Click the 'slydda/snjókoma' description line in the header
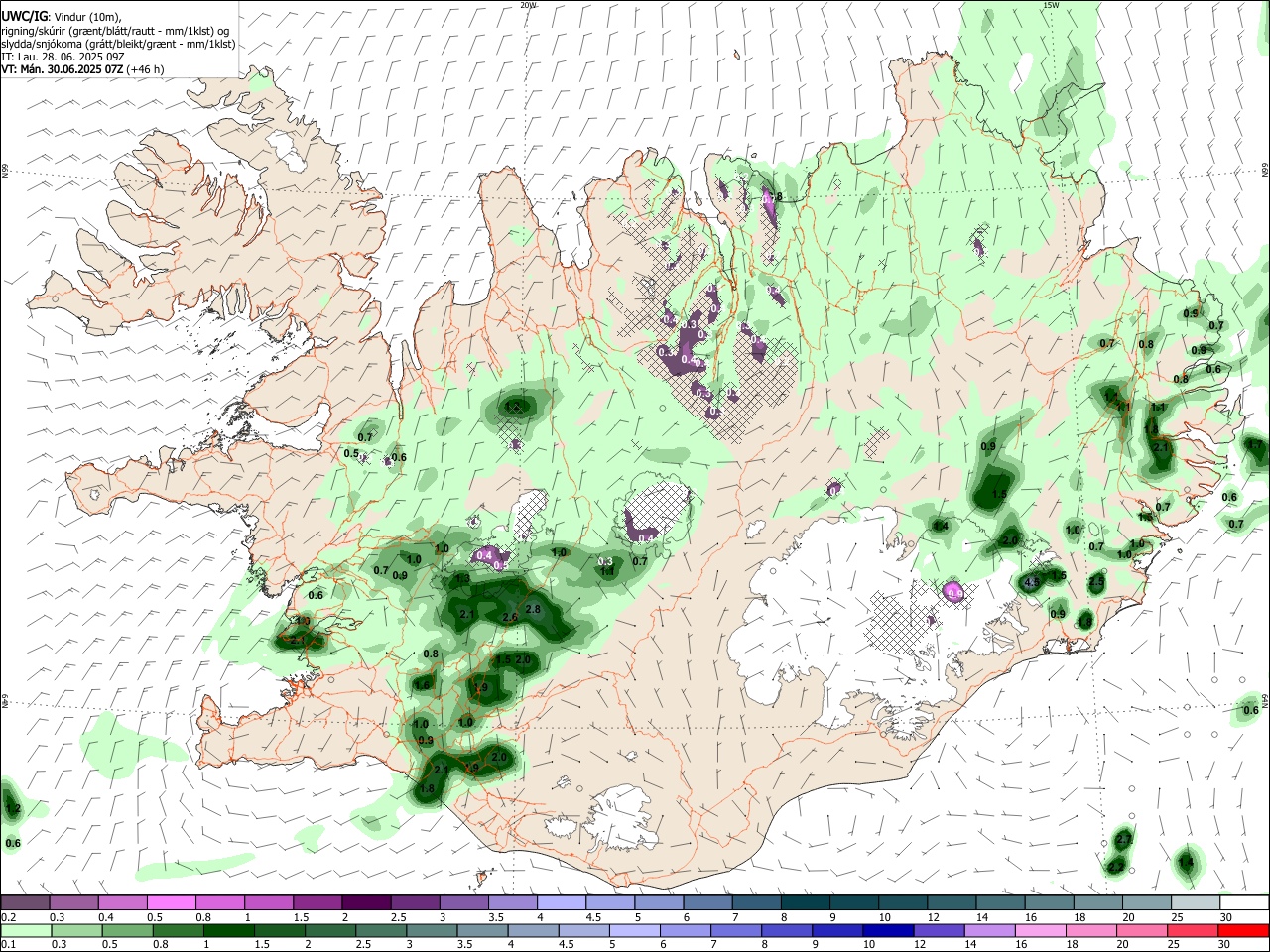1270x952 pixels. tap(118, 44)
